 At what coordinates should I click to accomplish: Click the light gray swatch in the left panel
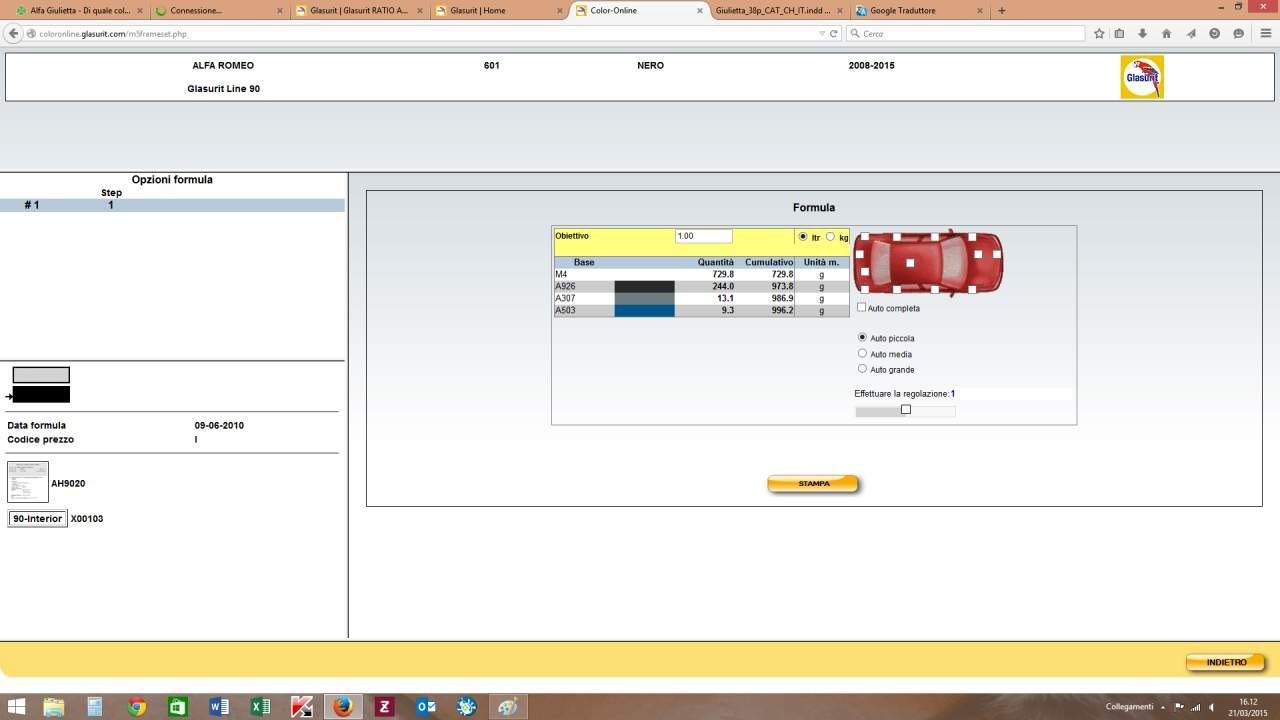tap(41, 375)
